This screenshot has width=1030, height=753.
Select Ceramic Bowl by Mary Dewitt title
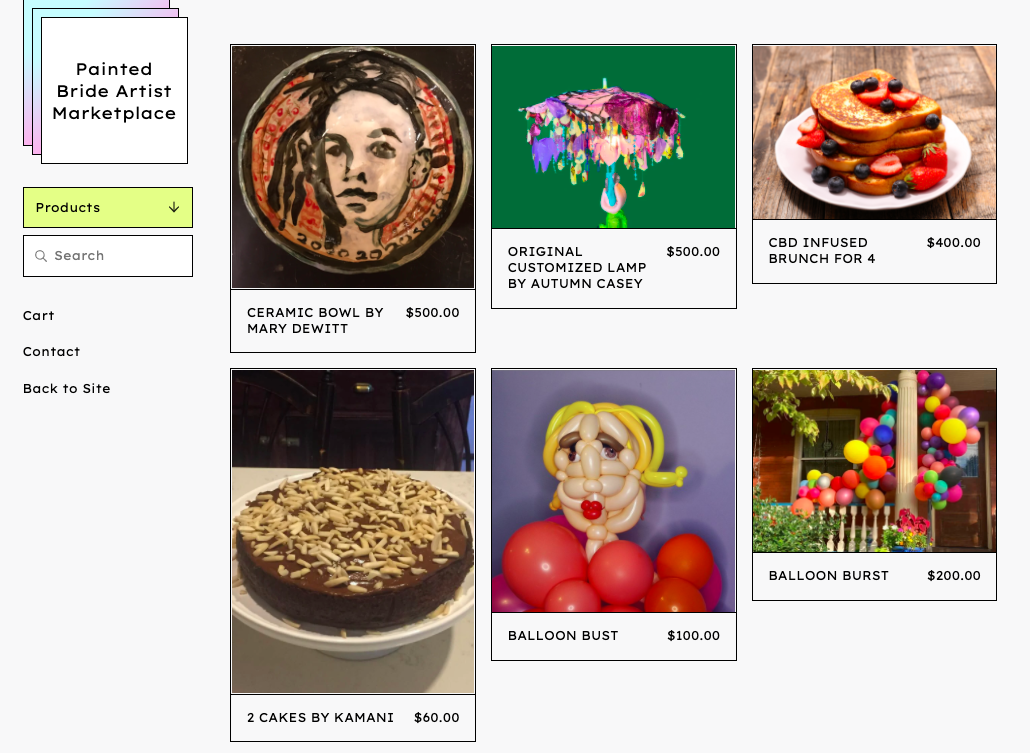[315, 321]
